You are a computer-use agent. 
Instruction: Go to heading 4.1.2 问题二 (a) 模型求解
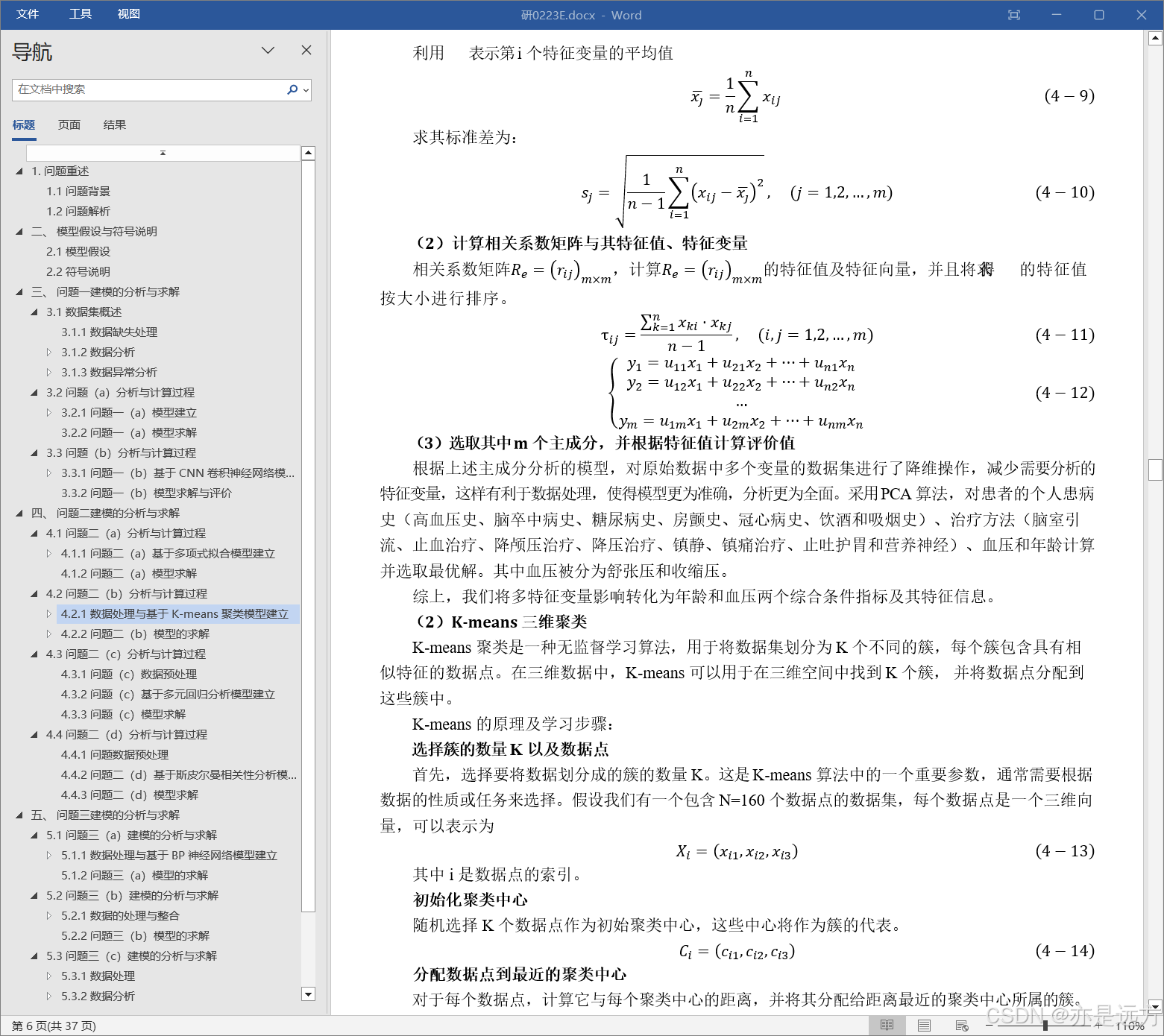129,574
